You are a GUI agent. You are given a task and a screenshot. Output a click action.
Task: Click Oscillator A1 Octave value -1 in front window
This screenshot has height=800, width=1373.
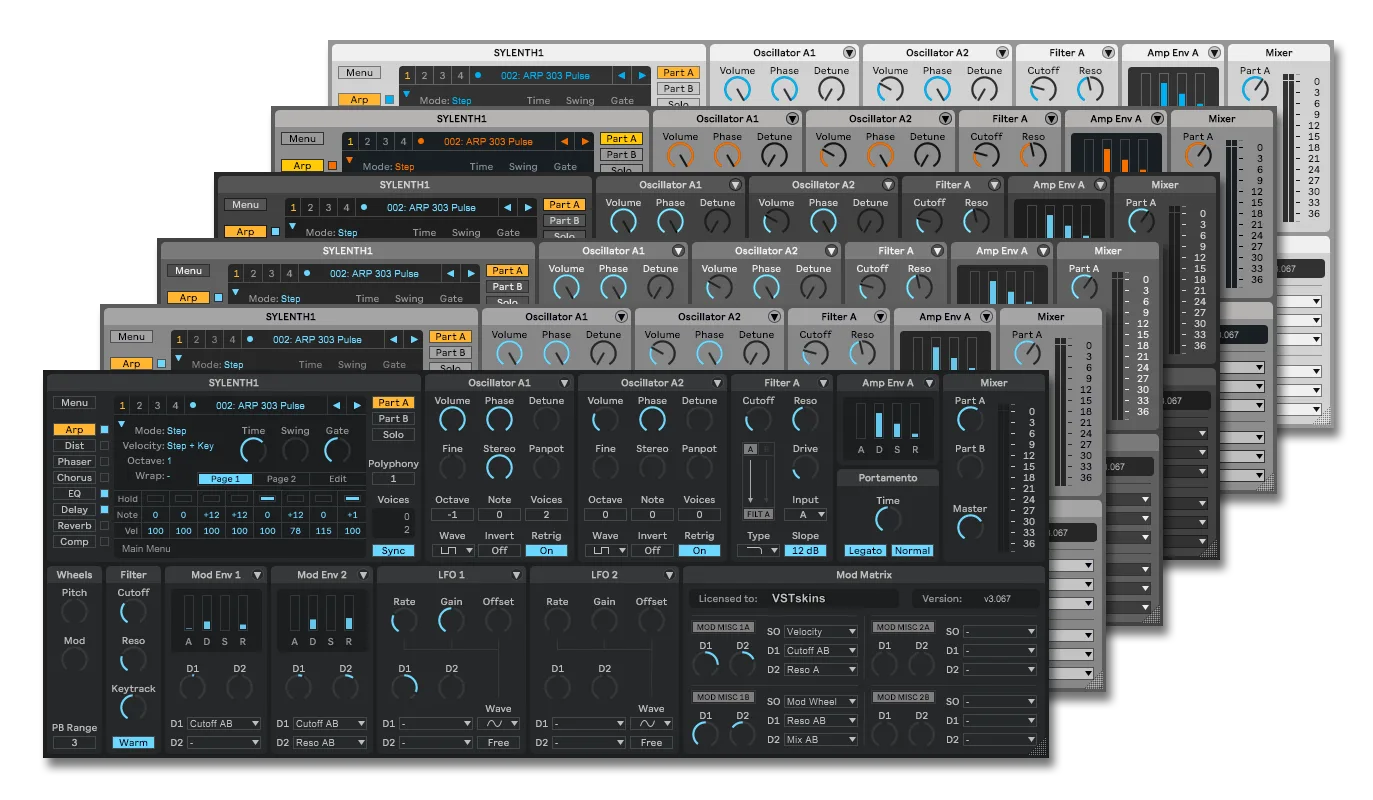coord(452,515)
